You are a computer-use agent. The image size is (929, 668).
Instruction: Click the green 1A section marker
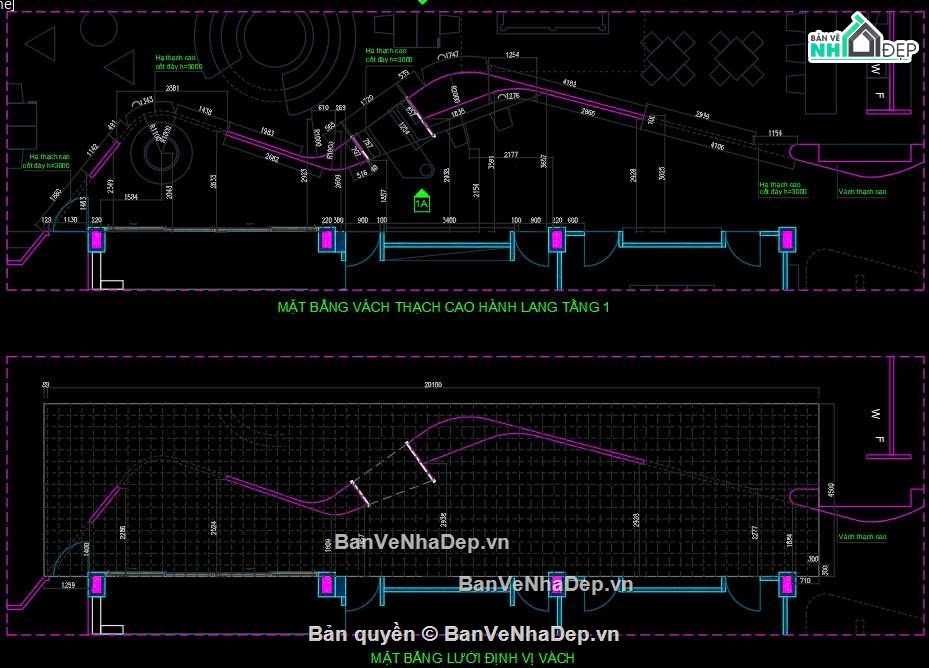pyautogui.click(x=421, y=201)
